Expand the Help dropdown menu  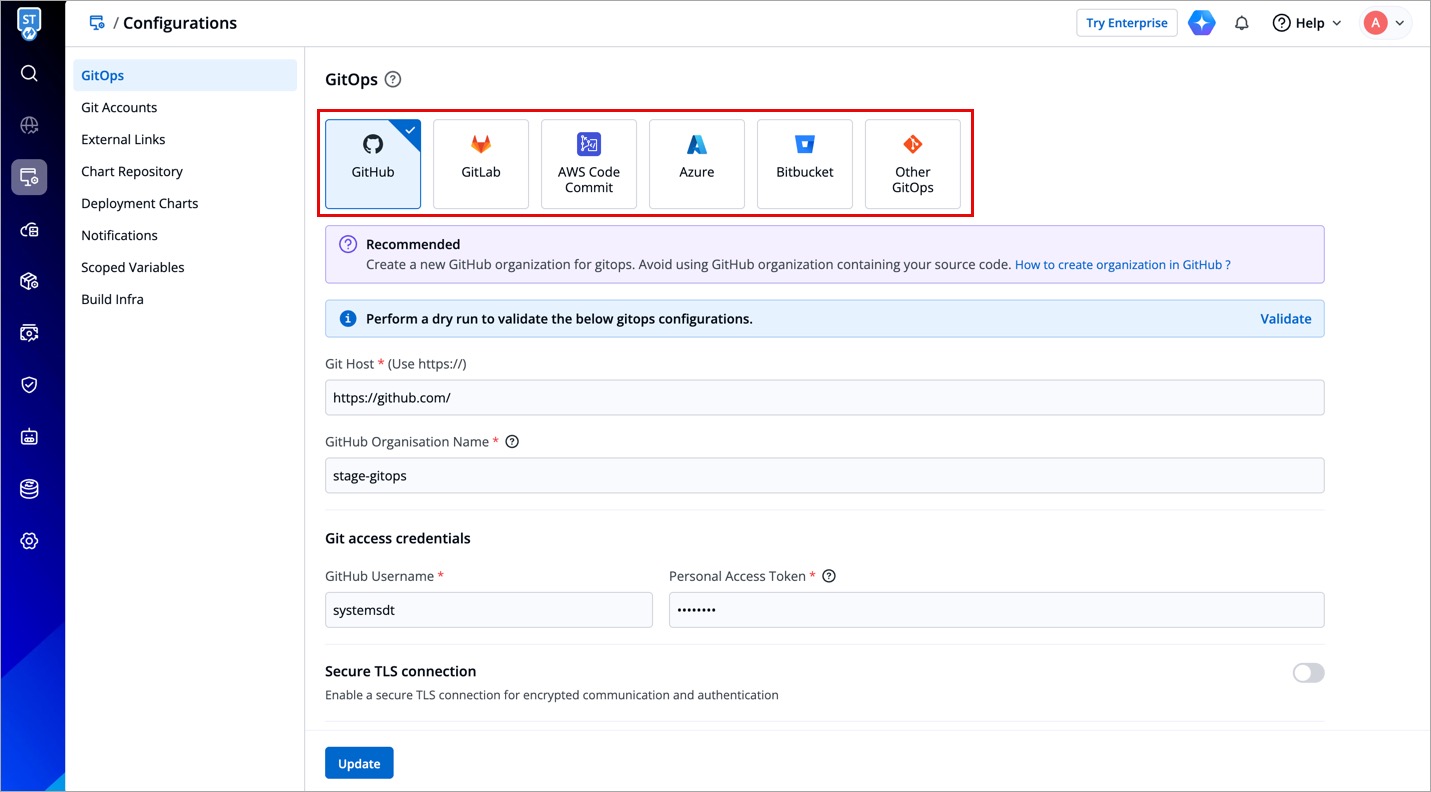tap(1307, 23)
